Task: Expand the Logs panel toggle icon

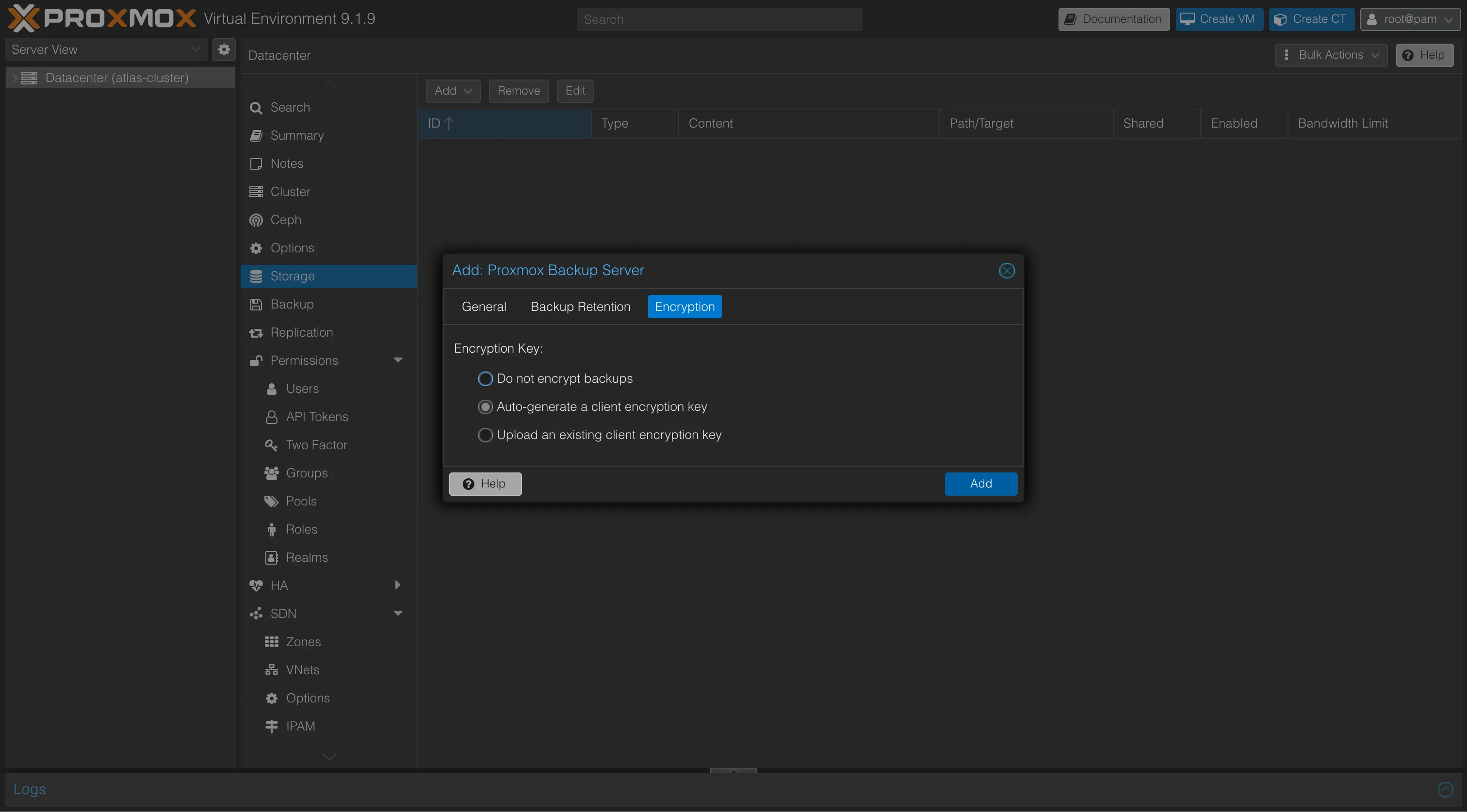Action: click(x=1445, y=789)
